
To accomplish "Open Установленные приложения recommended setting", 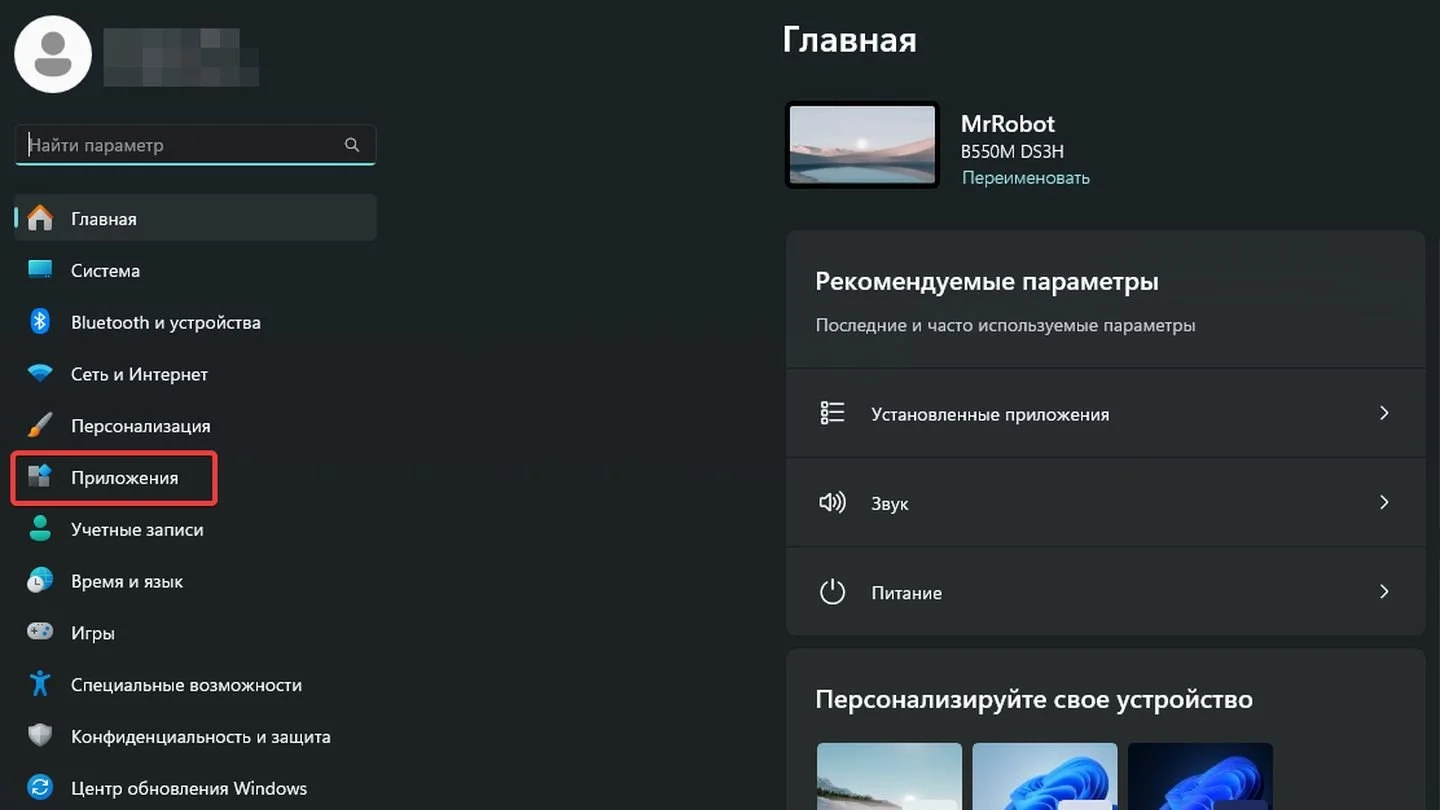I will coord(1105,413).
